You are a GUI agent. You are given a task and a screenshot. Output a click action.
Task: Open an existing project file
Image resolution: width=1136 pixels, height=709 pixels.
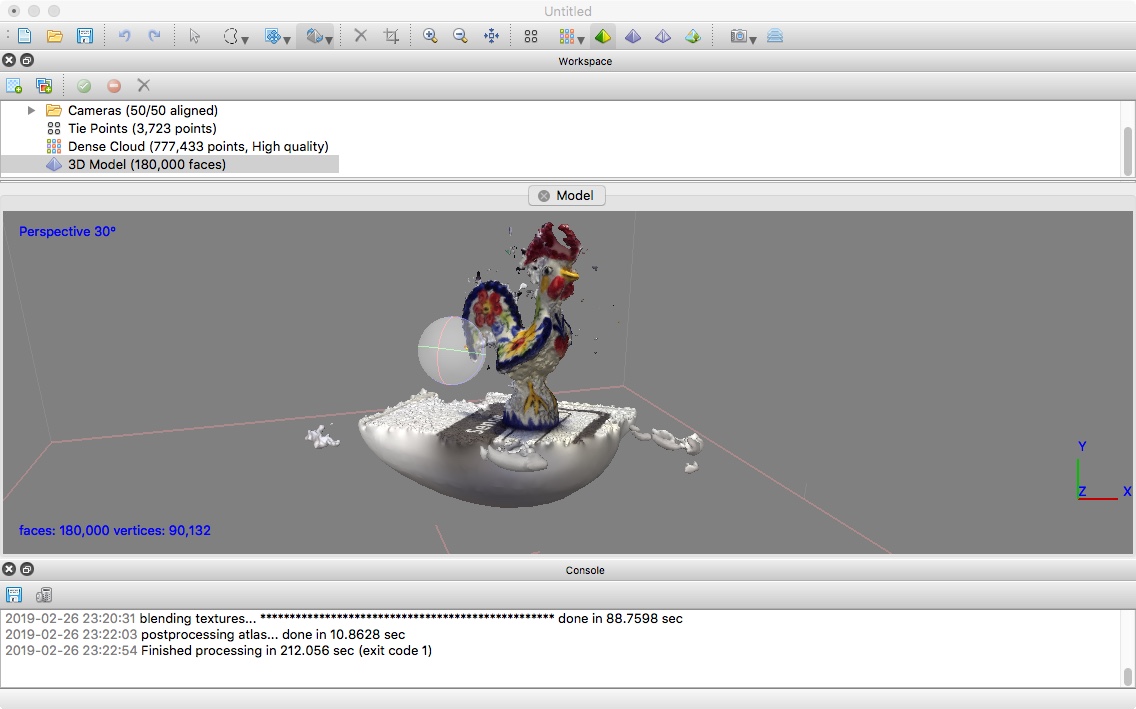[x=54, y=36]
